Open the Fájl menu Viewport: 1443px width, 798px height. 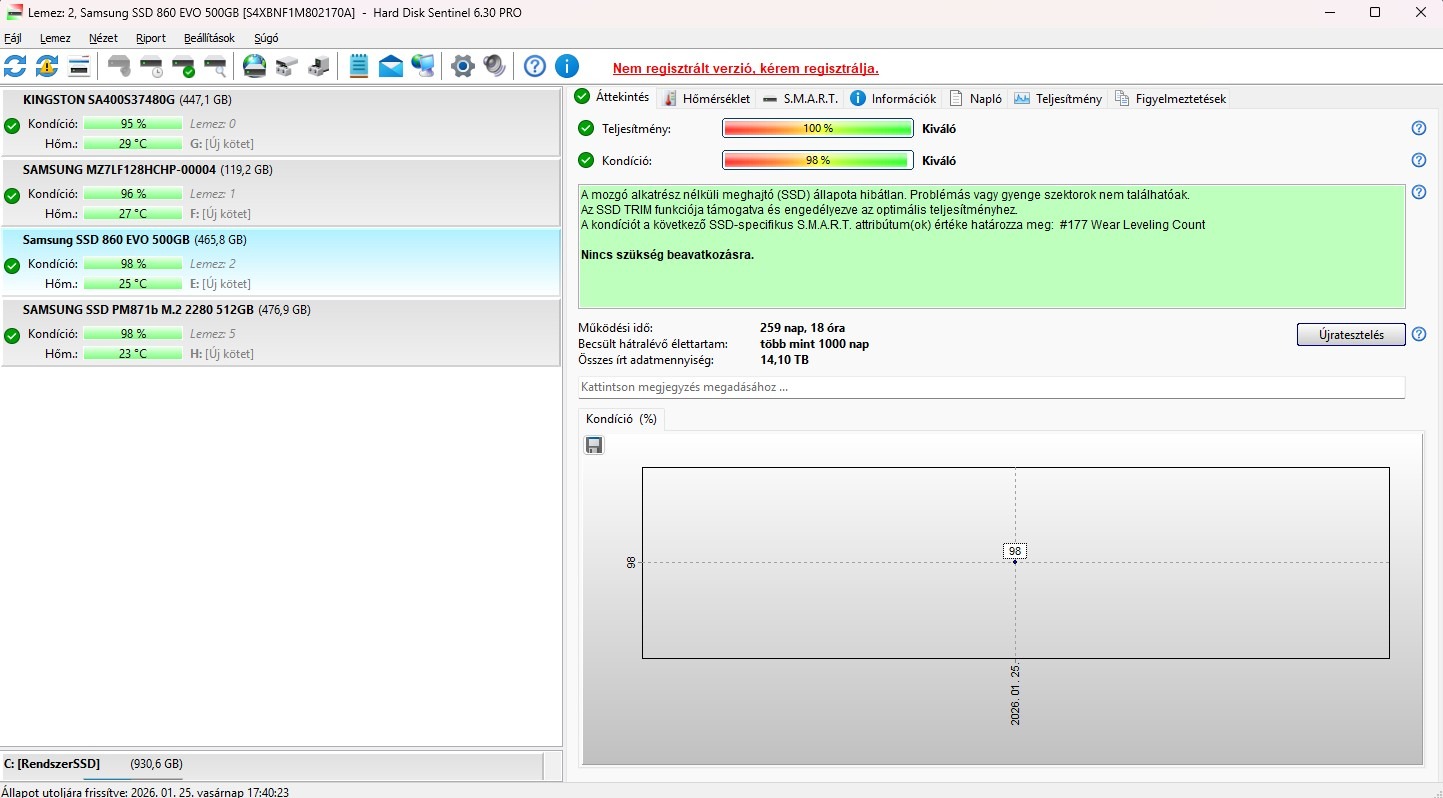tap(13, 38)
